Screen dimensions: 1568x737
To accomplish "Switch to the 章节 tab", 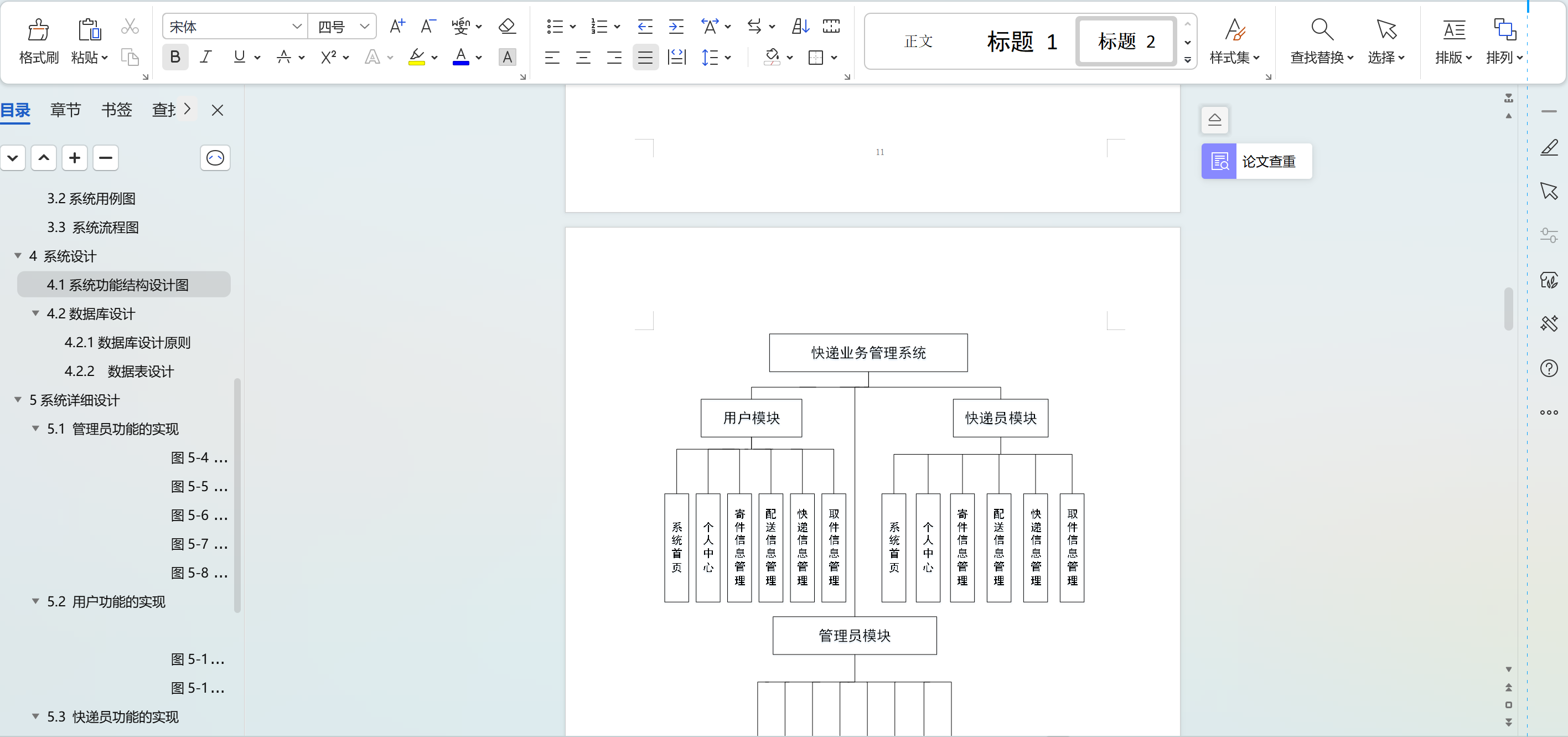I will tap(65, 110).
